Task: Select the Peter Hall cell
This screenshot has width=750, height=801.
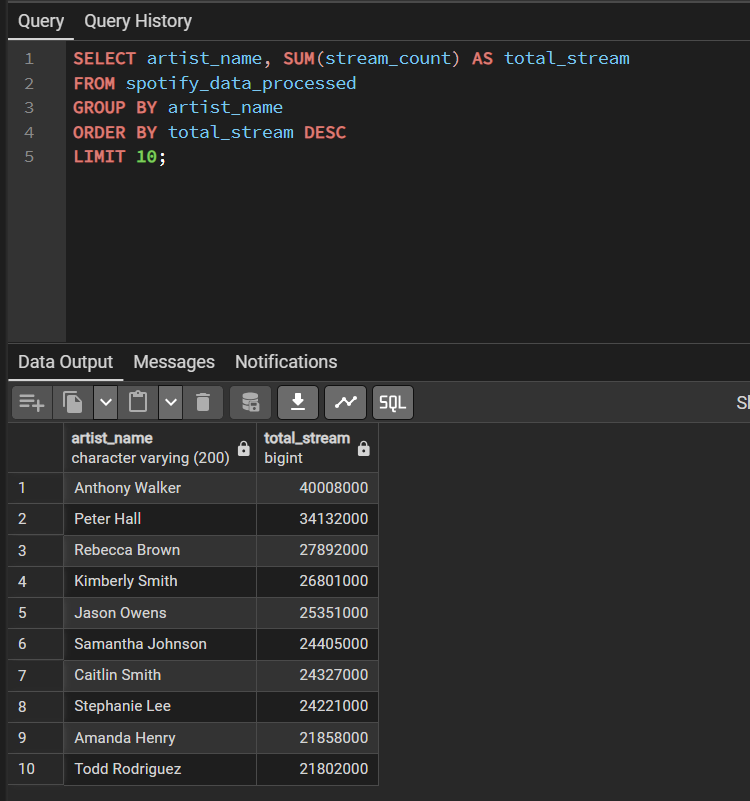Action: (160, 520)
